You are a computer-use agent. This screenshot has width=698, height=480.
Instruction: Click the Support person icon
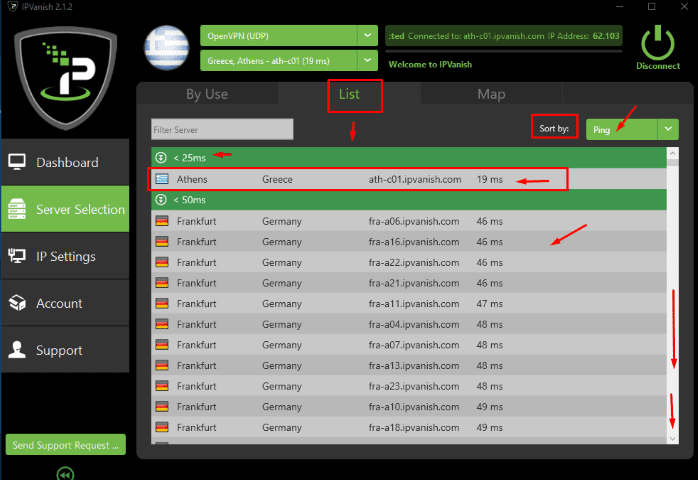coord(17,350)
